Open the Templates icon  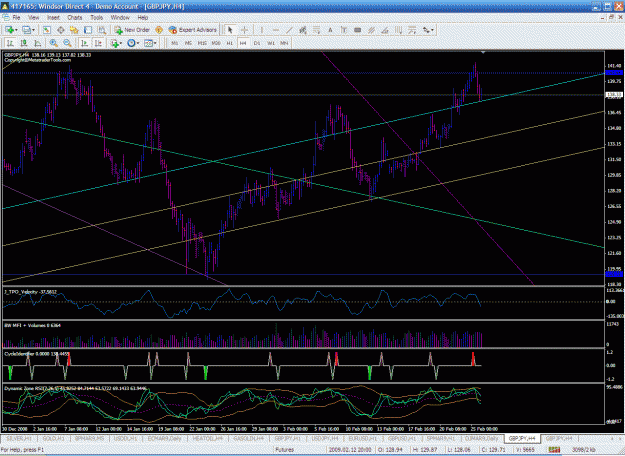pyautogui.click(x=148, y=43)
